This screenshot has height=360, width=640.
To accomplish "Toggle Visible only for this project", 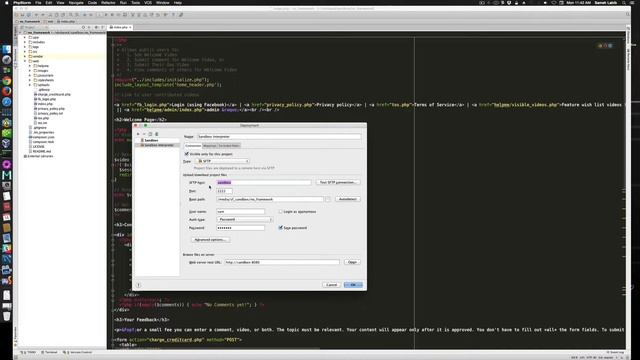I will (187, 154).
